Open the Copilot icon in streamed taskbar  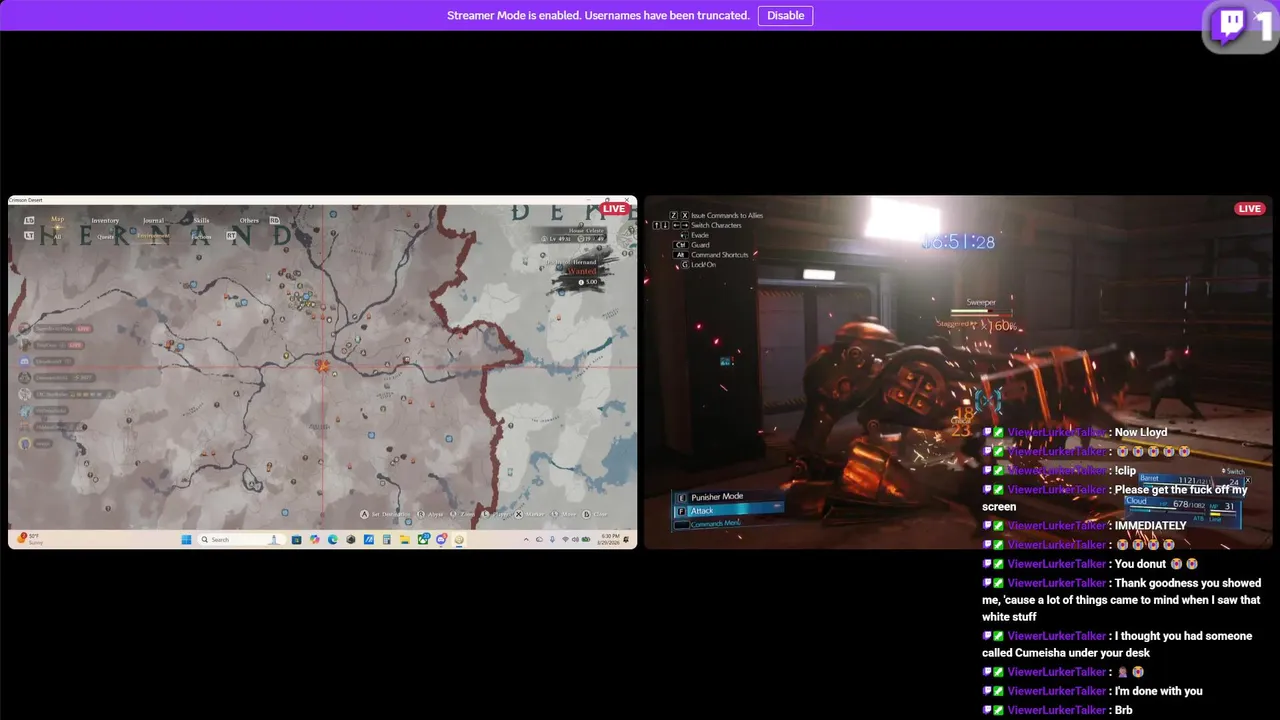coord(315,540)
